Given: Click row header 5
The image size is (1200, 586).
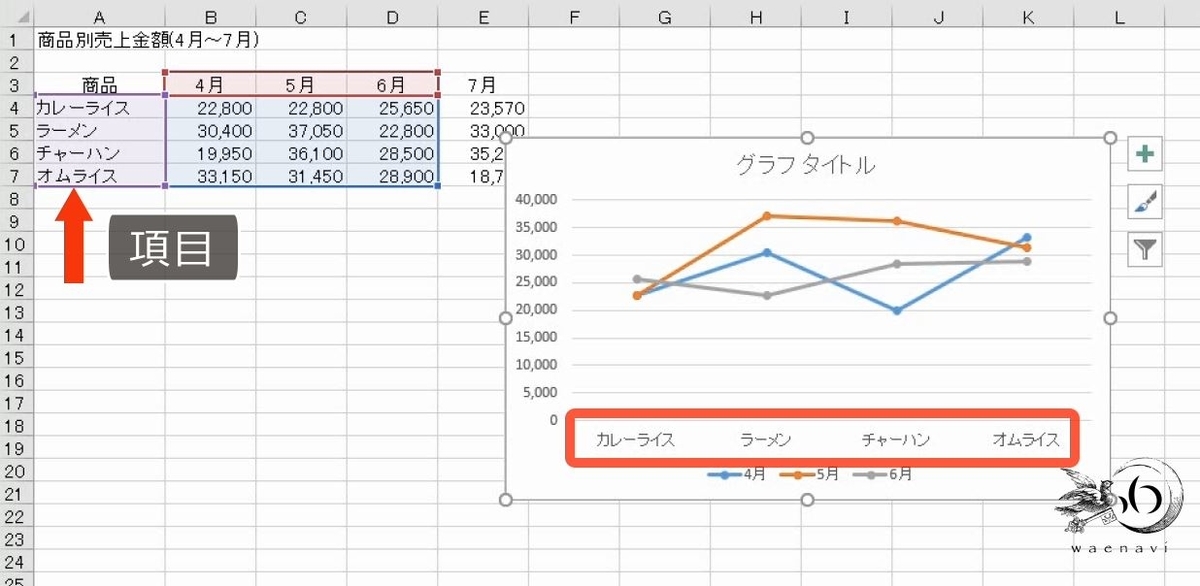Looking at the screenshot, I should (14, 131).
